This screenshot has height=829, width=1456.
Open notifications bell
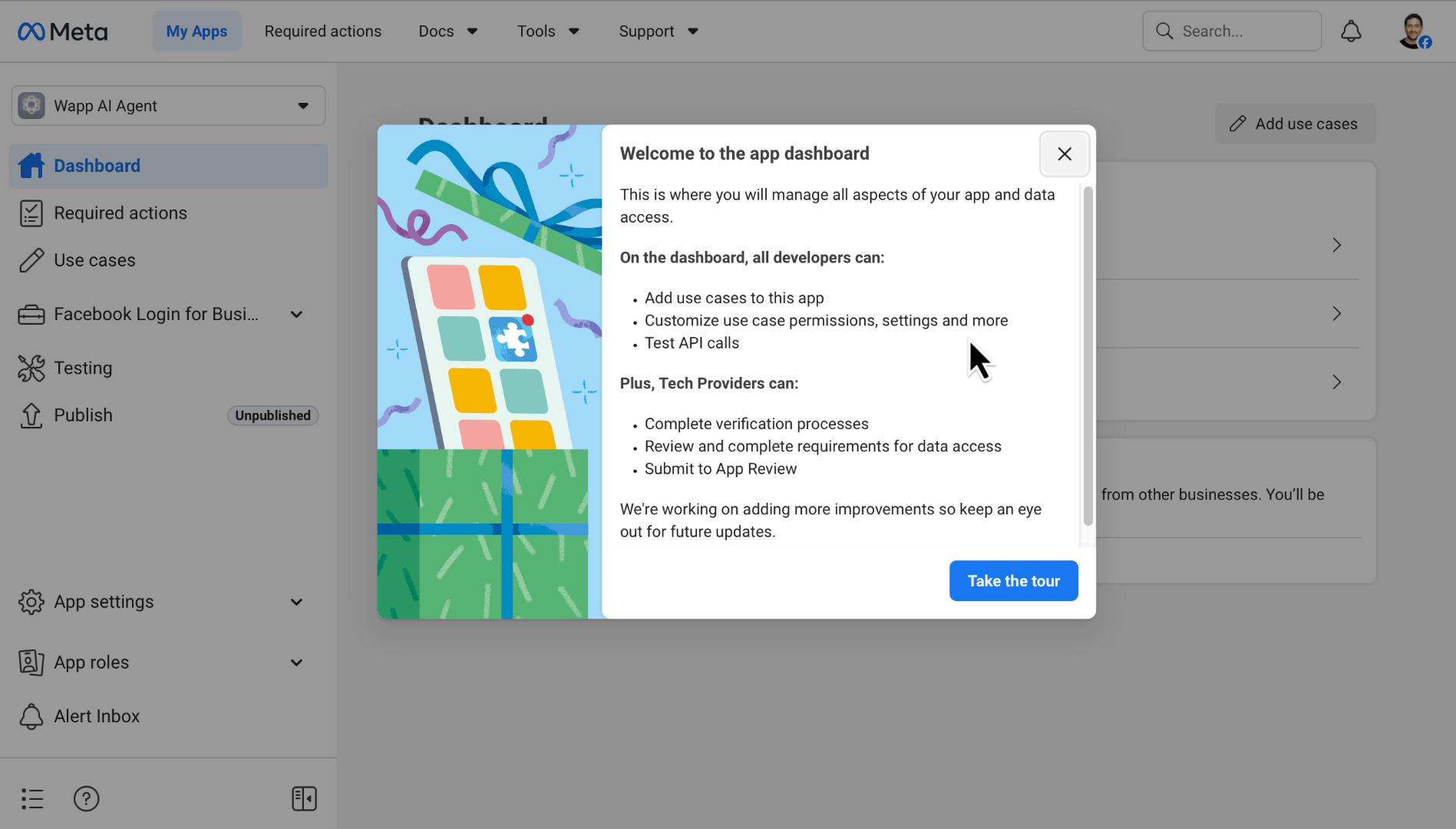(x=1351, y=31)
